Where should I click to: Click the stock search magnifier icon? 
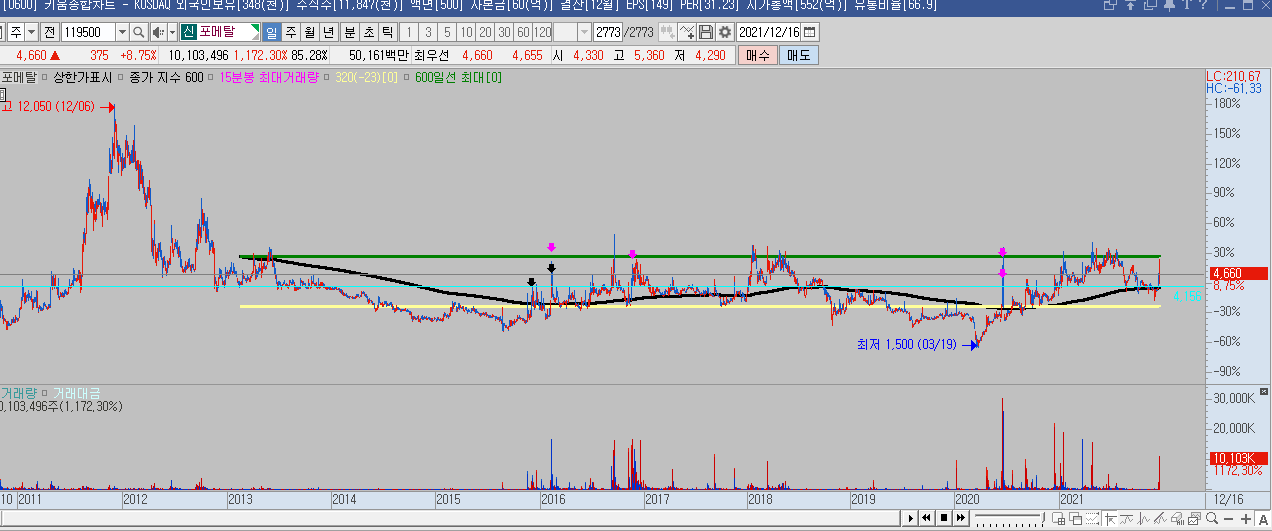point(139,32)
